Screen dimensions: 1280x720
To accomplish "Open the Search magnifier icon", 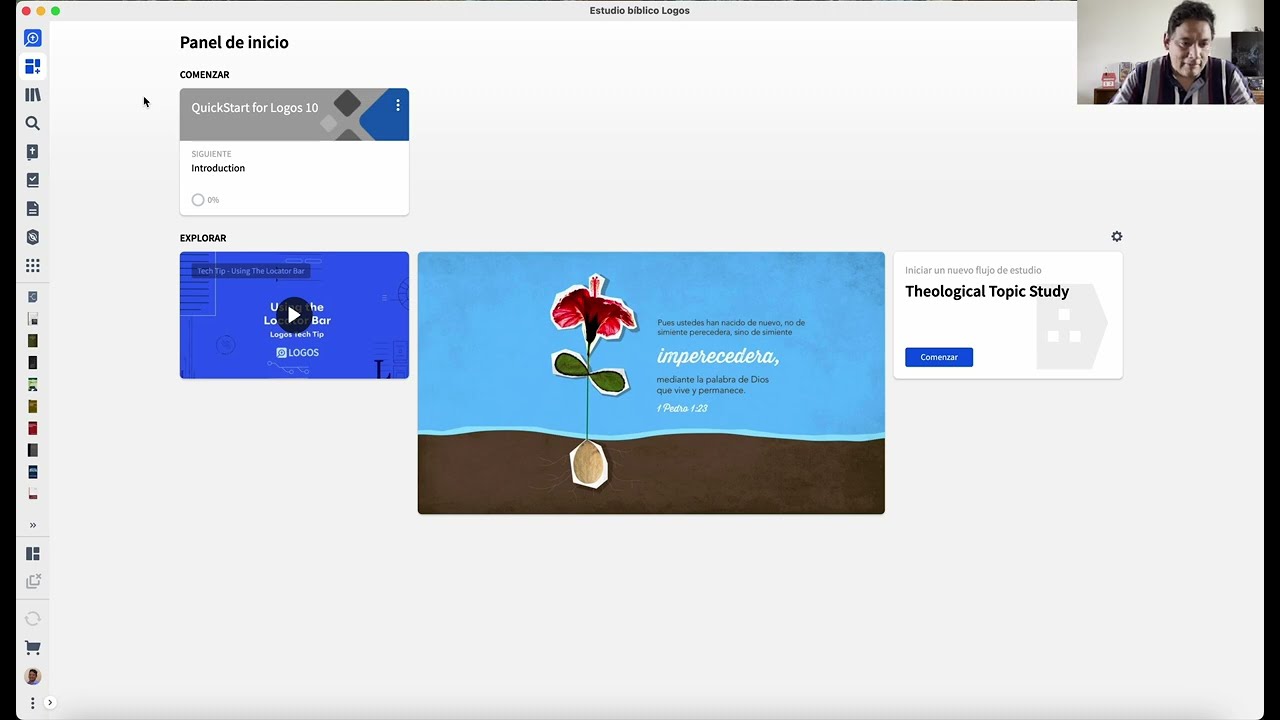I will 33,123.
